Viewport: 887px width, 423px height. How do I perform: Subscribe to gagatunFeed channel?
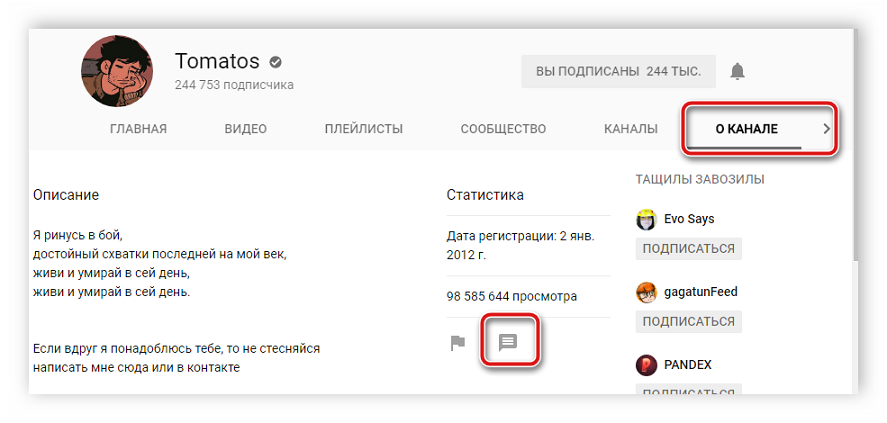pos(688,321)
